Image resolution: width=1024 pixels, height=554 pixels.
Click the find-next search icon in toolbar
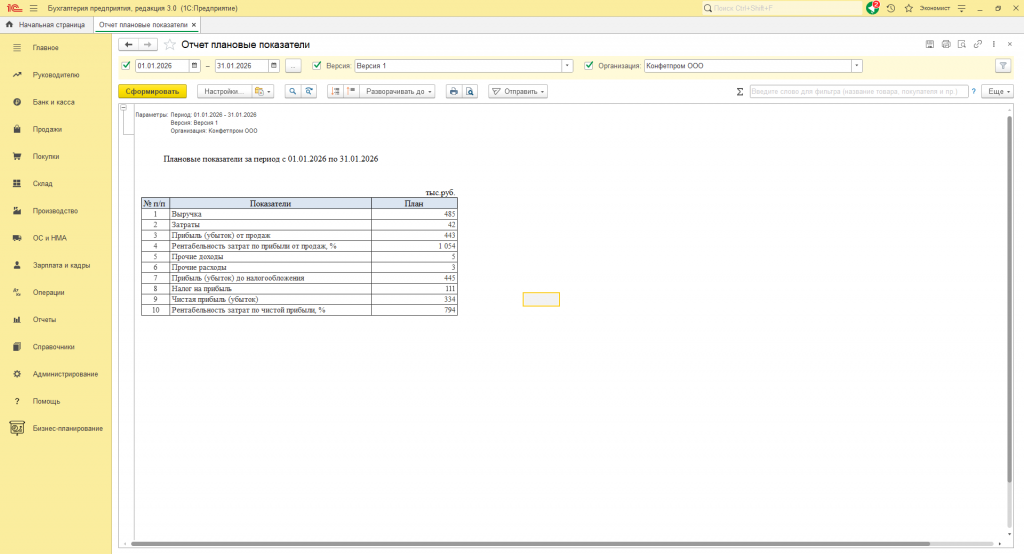point(309,91)
